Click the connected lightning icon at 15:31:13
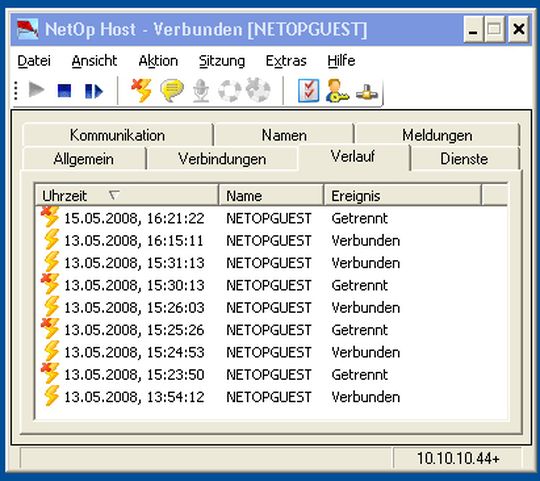Screen dimensions: 540x481 coord(52,262)
